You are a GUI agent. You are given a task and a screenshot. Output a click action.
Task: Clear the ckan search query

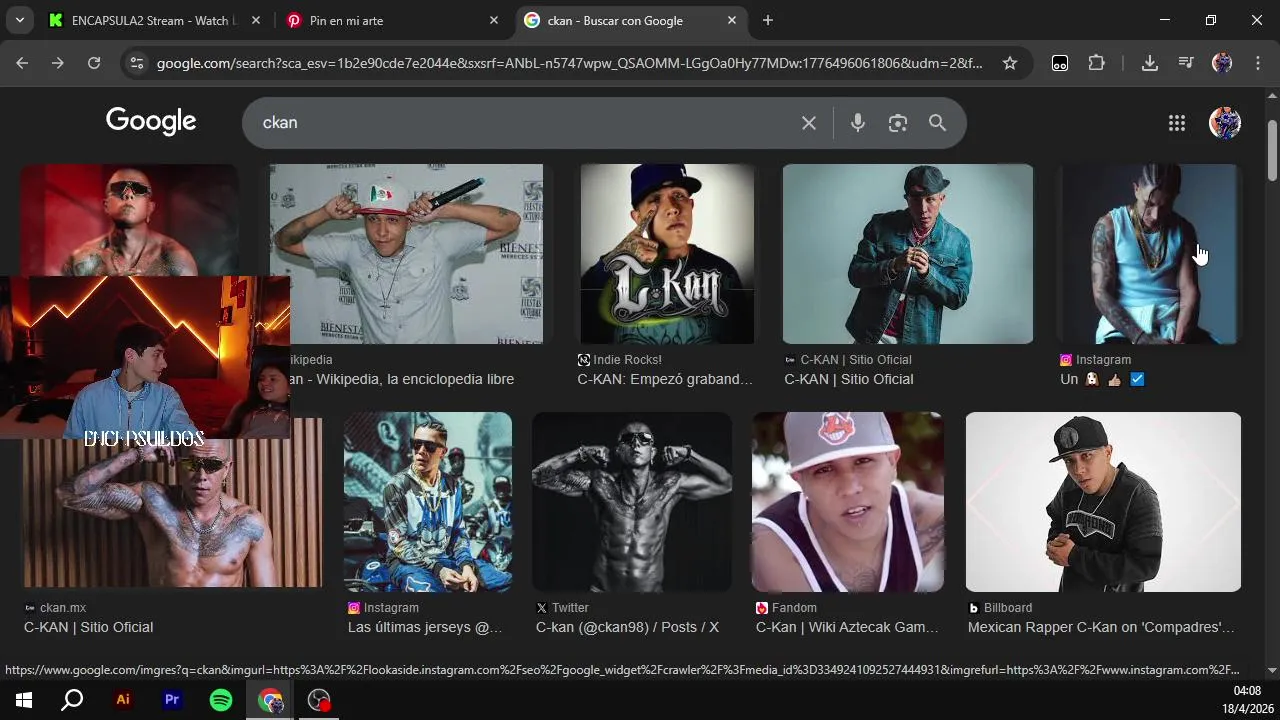[x=809, y=123]
